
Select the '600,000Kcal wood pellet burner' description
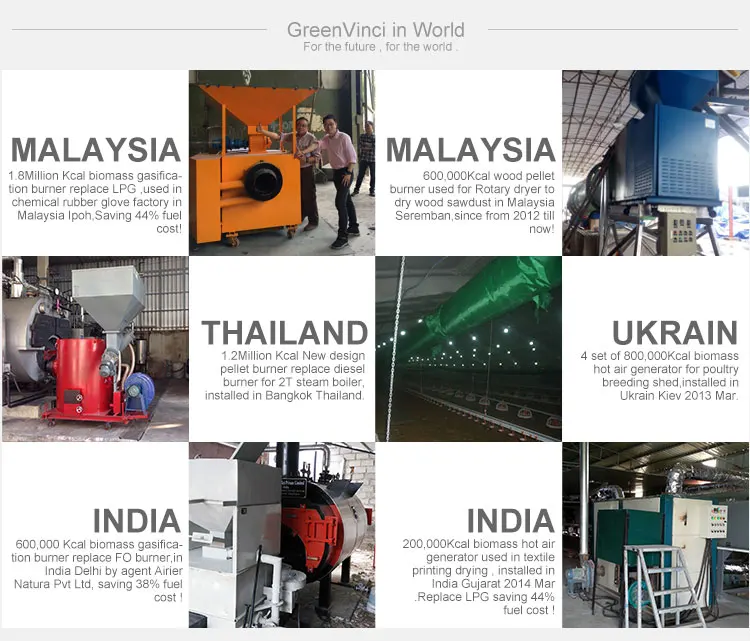[x=472, y=202]
